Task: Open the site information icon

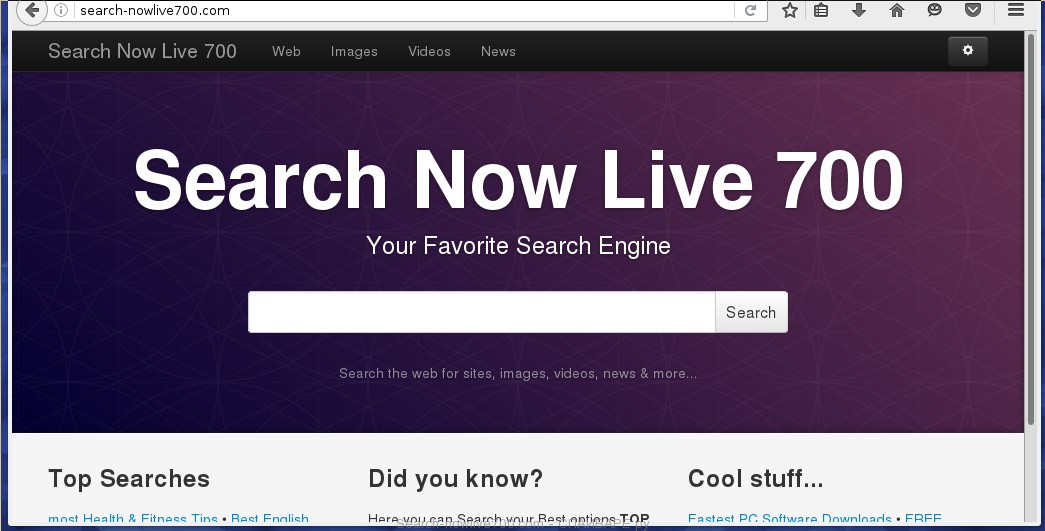Action: tap(61, 10)
